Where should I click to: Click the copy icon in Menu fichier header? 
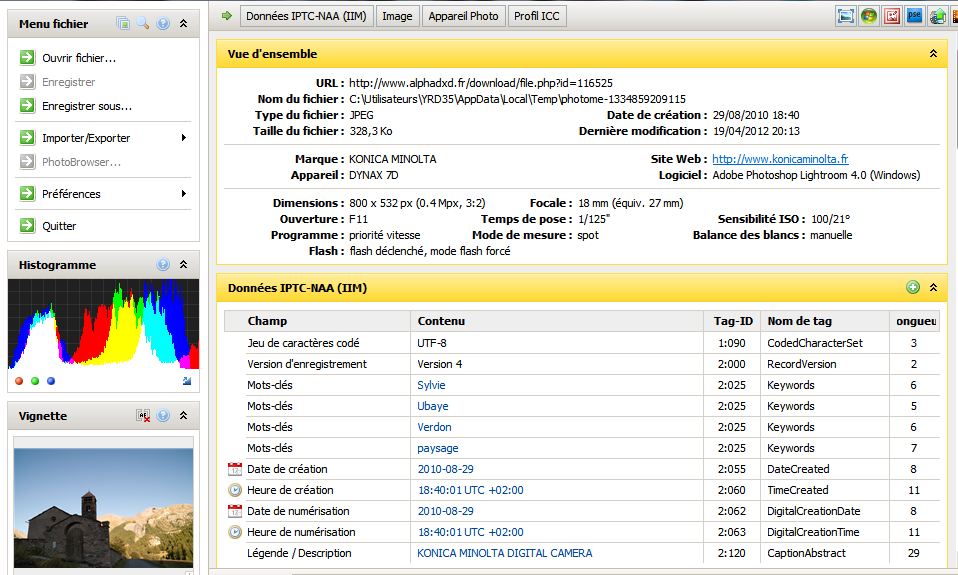[x=123, y=23]
